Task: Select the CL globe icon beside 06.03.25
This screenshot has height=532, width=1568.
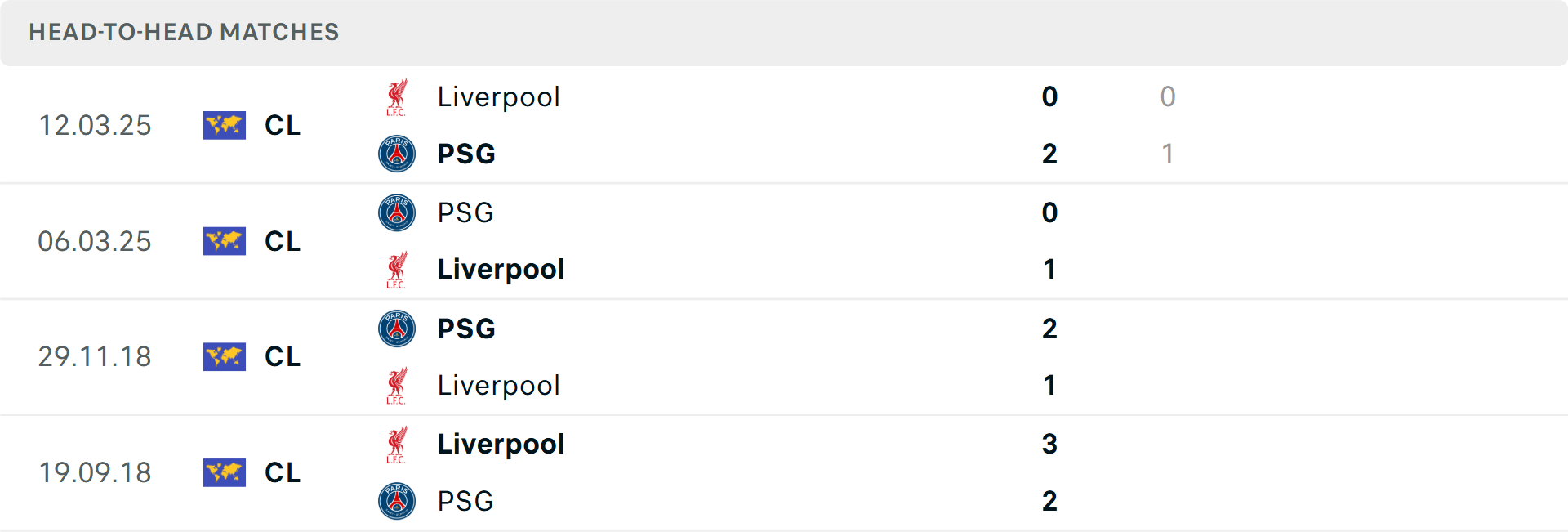Action: pos(225,241)
